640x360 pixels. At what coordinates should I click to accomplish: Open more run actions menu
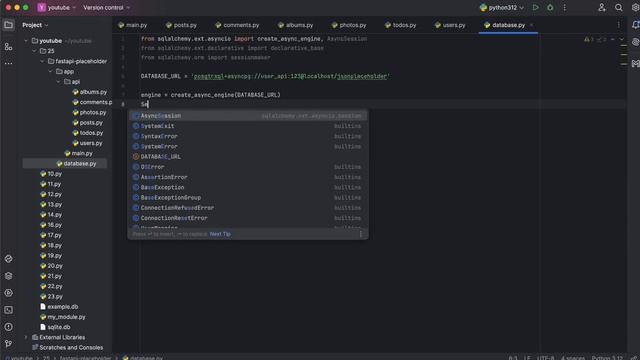coord(564,7)
